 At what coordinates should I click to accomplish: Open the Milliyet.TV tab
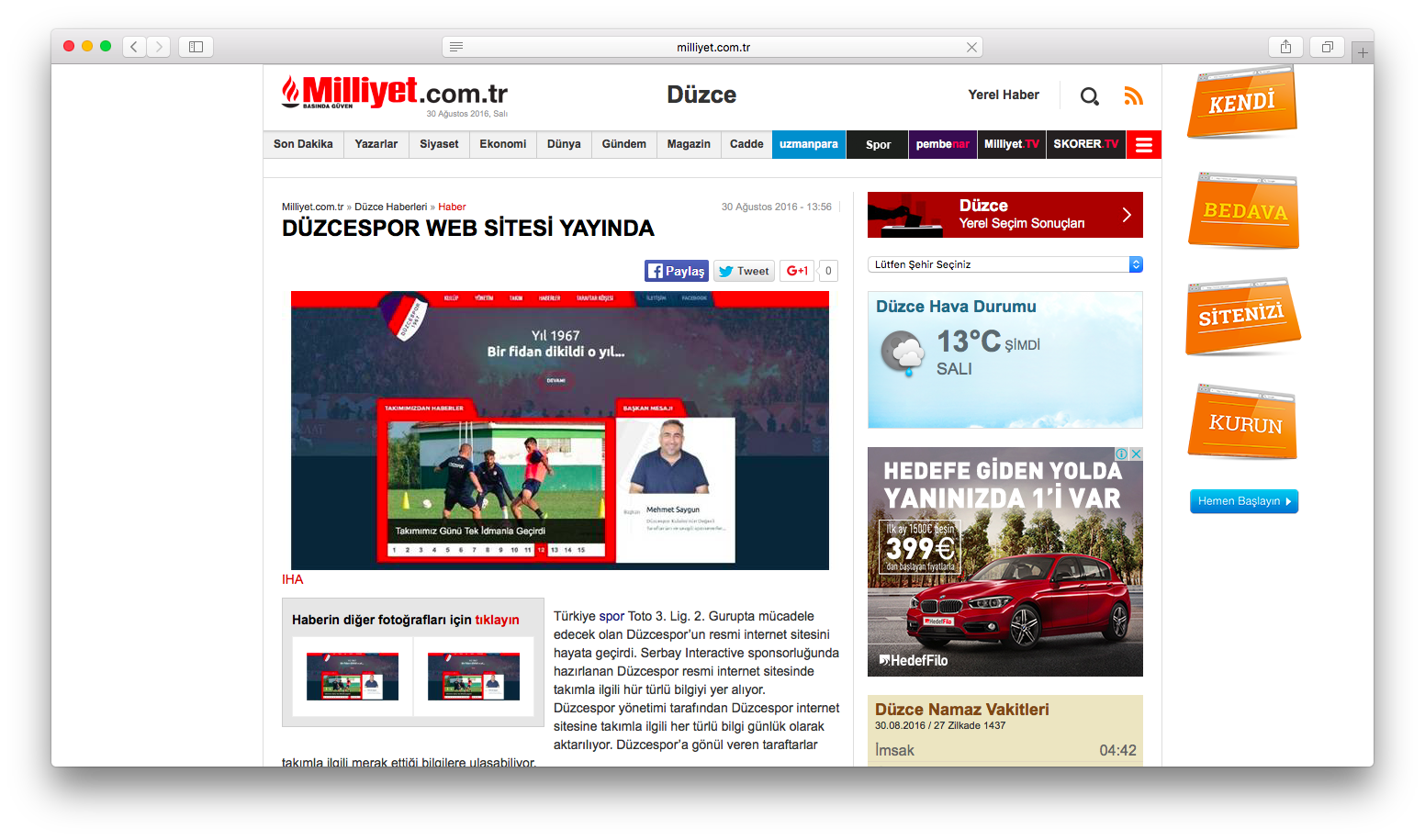tap(1012, 144)
